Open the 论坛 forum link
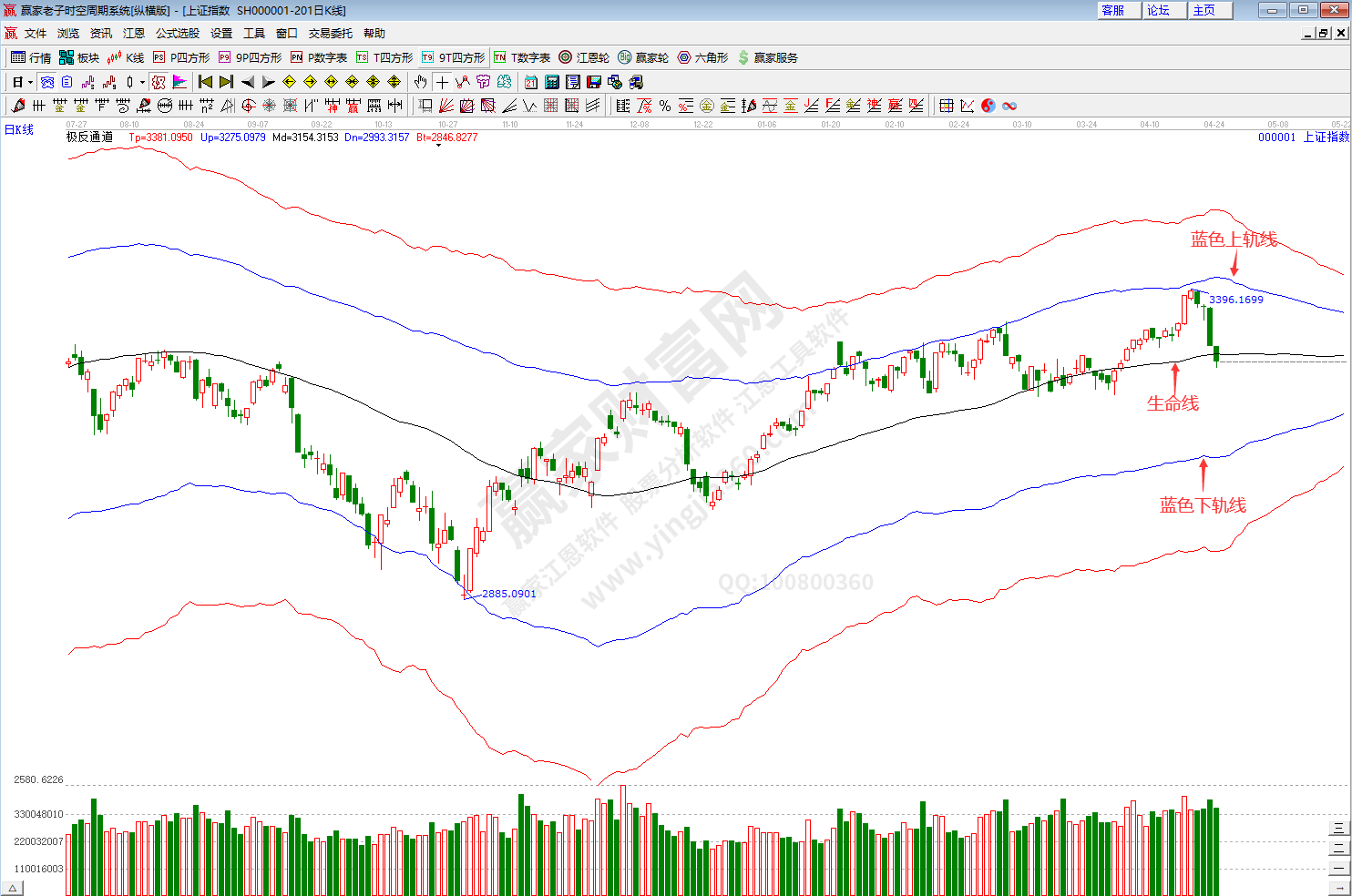 click(1158, 10)
